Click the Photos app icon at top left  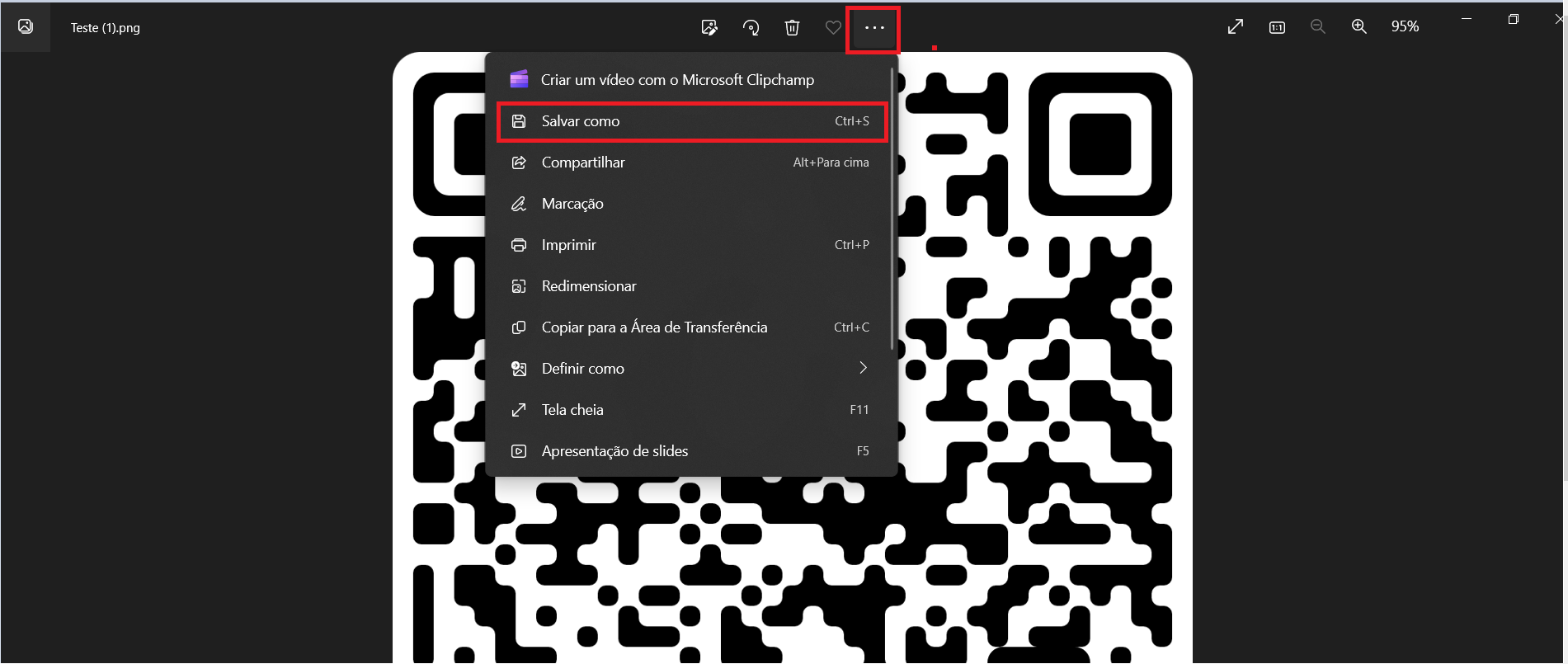point(26,26)
